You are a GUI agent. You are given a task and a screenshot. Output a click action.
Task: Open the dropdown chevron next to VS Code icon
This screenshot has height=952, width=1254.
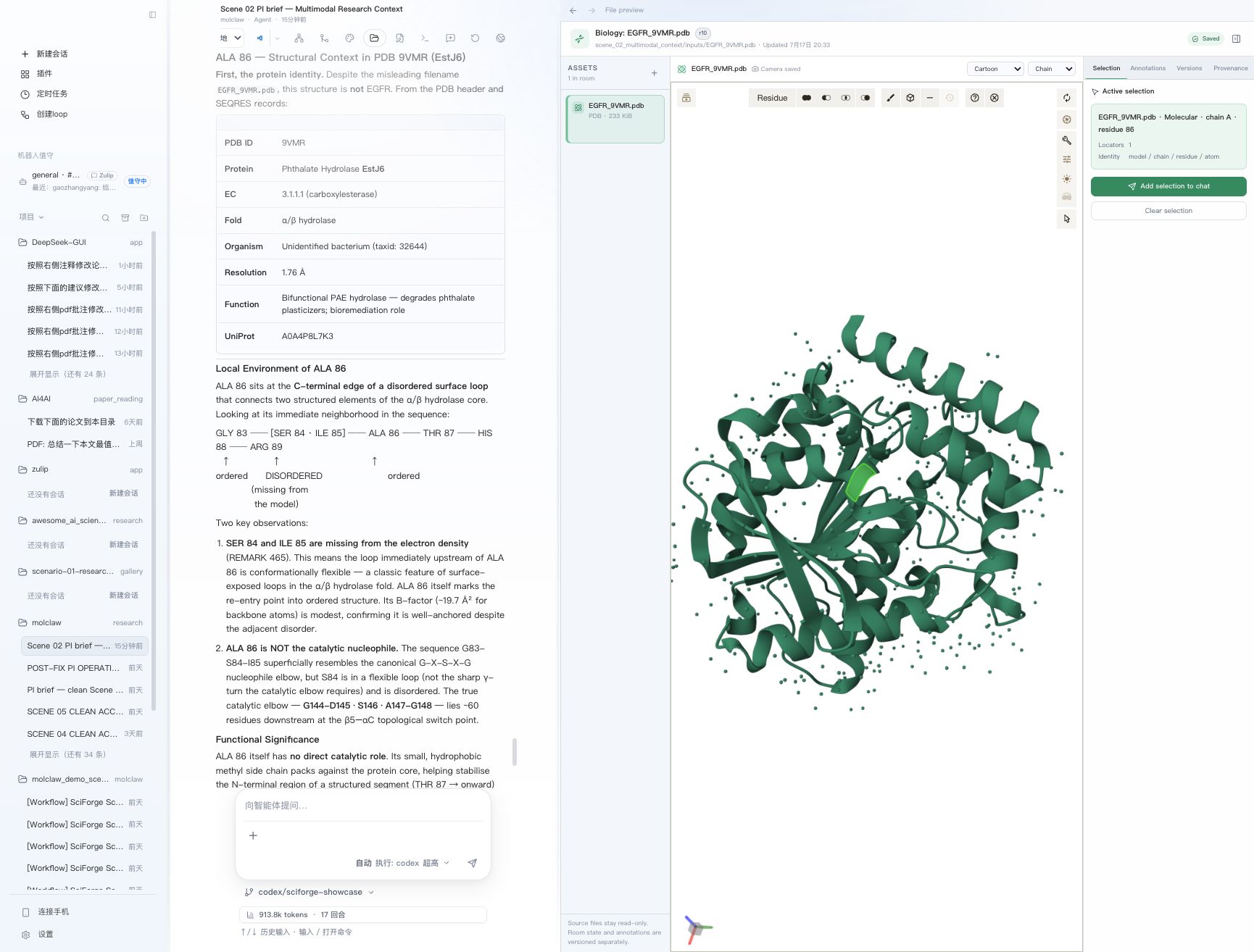tap(277, 38)
